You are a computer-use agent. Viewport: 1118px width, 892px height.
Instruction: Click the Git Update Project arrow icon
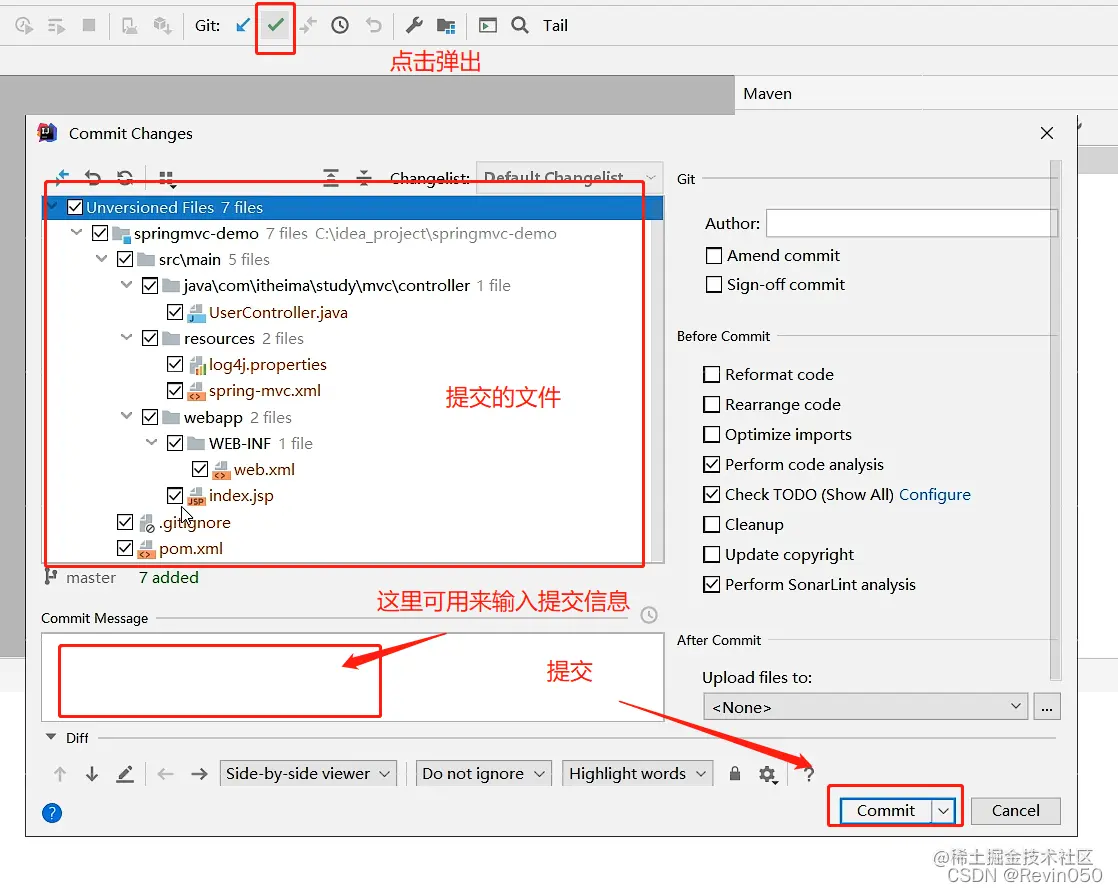click(x=243, y=26)
